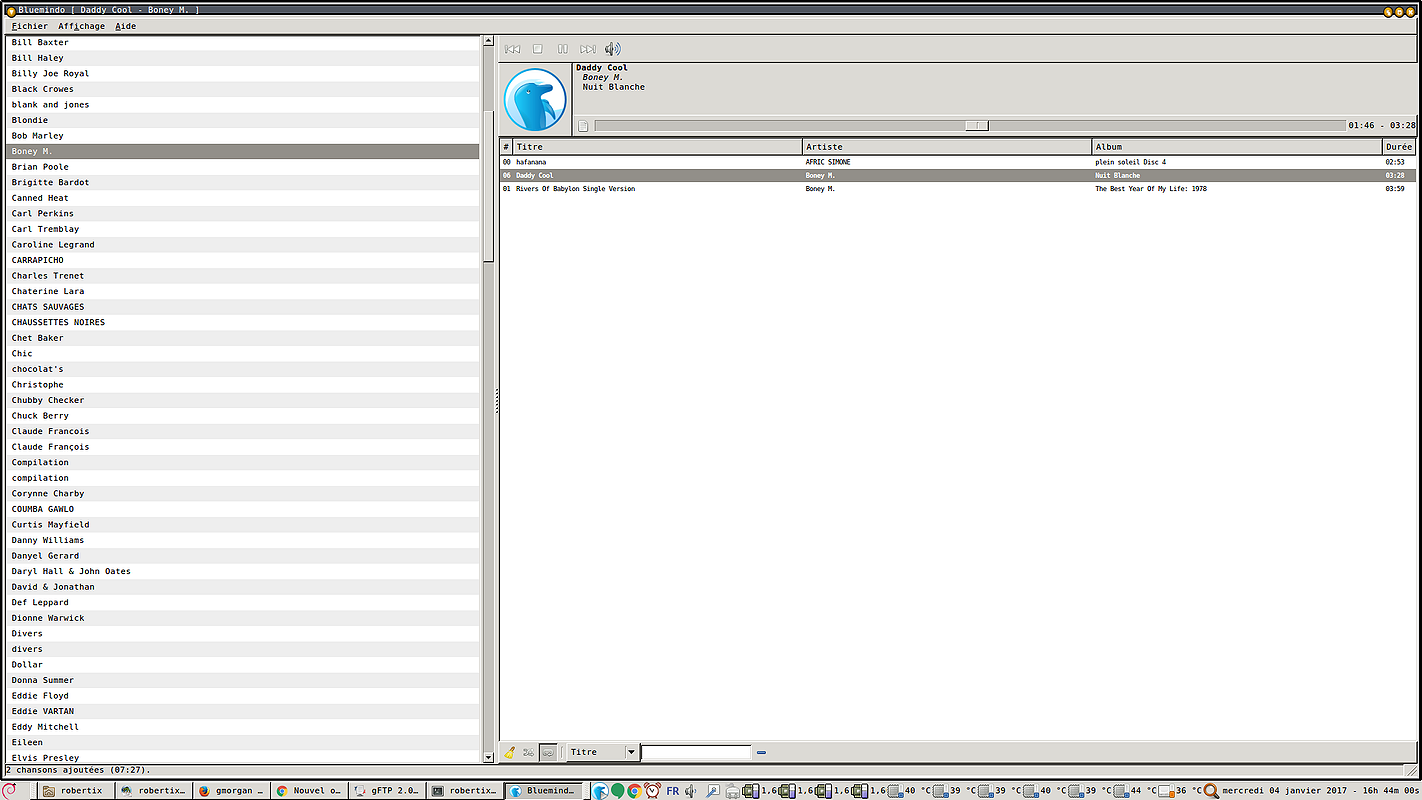This screenshot has height=800, width=1422.
Task: Select Bill Haley in the artist list
Action: [x=243, y=58]
